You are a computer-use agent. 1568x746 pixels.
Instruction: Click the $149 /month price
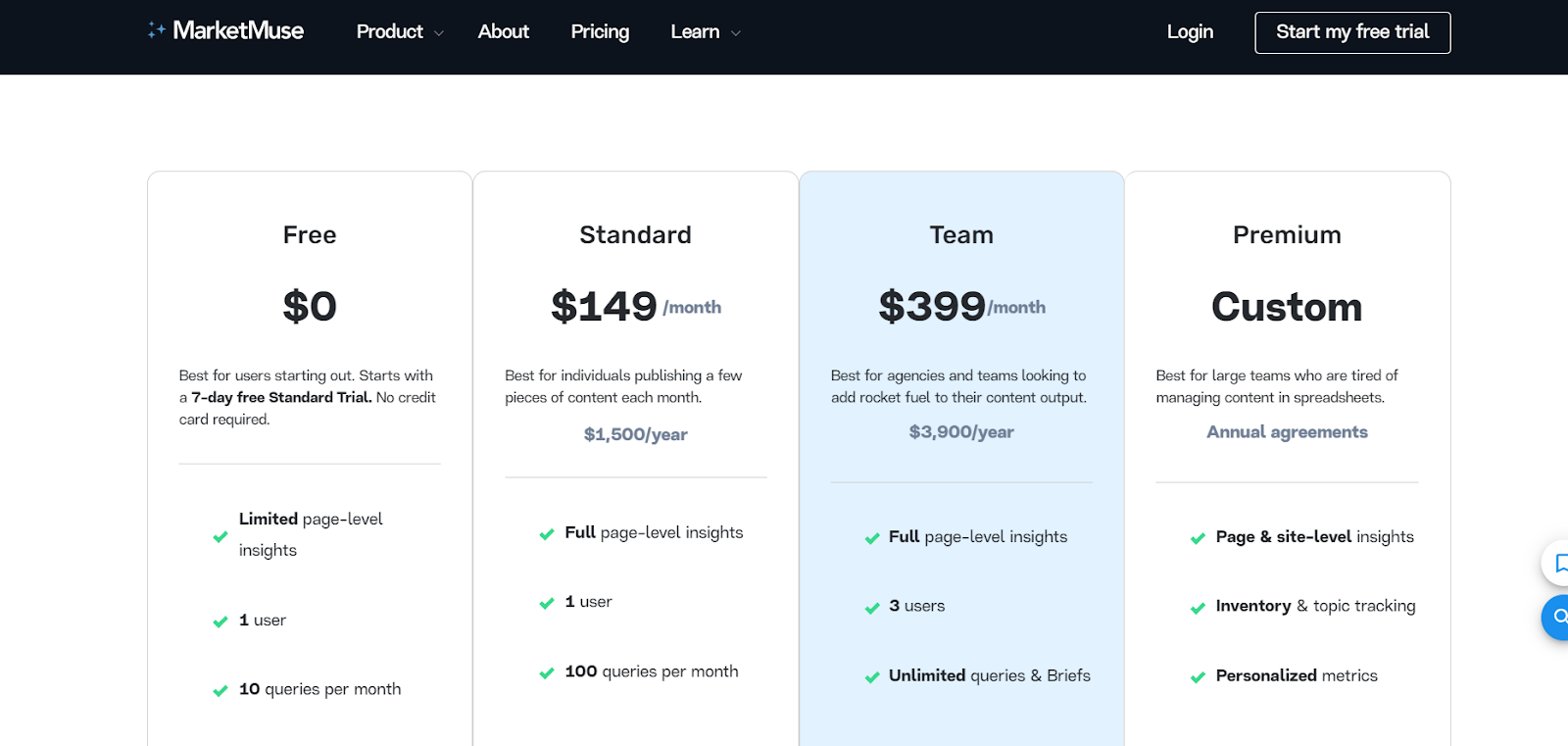point(635,307)
